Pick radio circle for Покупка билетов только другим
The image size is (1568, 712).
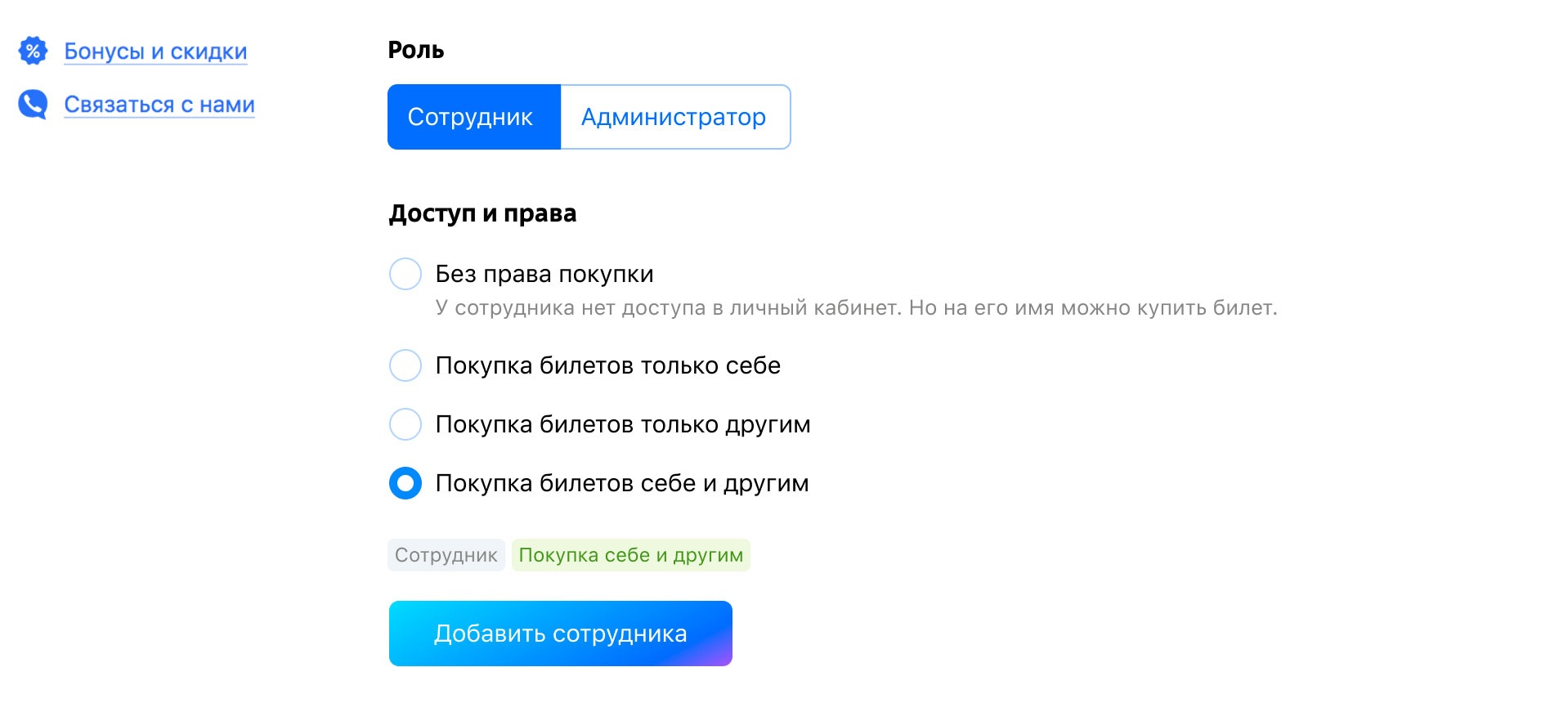click(405, 424)
